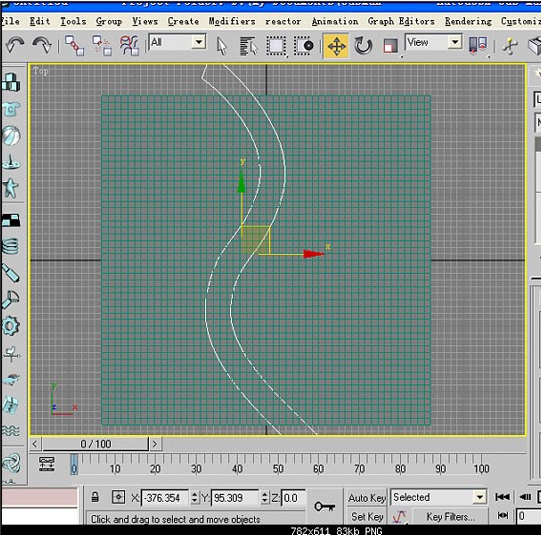Viewport: 541px width, 535px height.
Task: Toggle the Selection Lock padlock
Action: point(95,497)
